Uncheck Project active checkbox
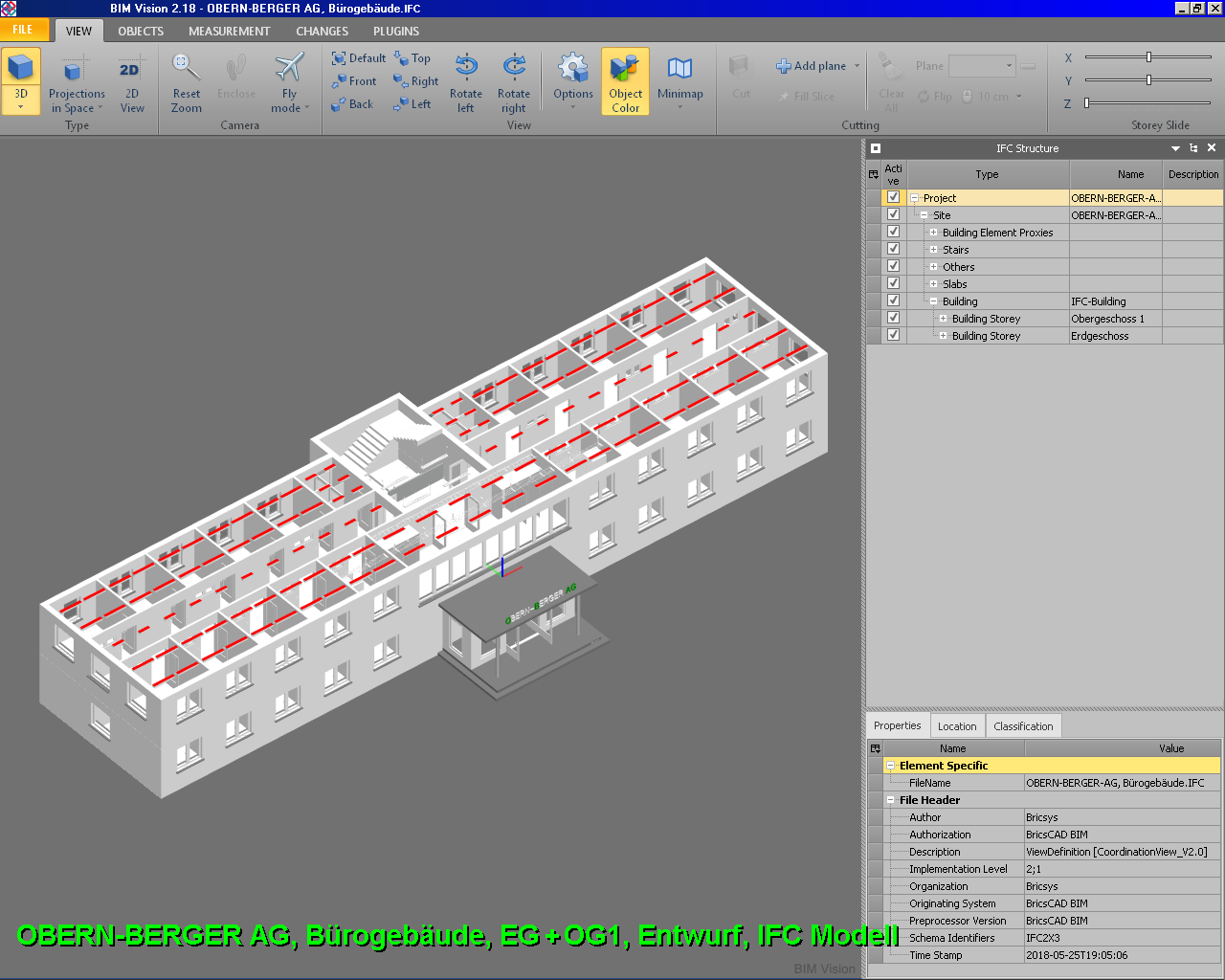1225x980 pixels. click(x=894, y=197)
